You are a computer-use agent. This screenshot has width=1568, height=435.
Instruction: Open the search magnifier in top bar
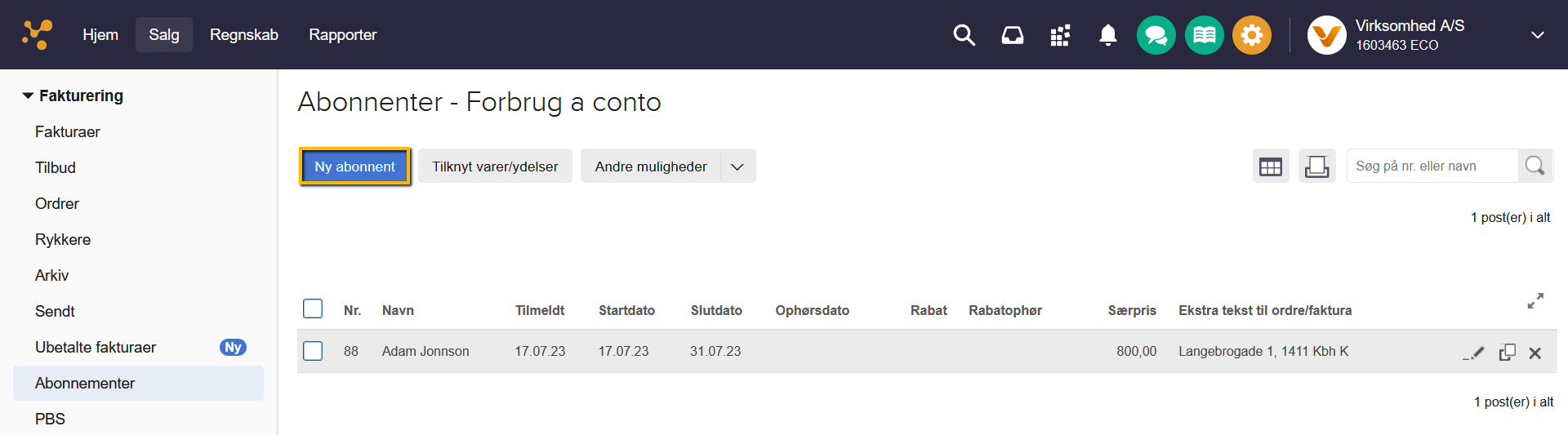[x=964, y=35]
